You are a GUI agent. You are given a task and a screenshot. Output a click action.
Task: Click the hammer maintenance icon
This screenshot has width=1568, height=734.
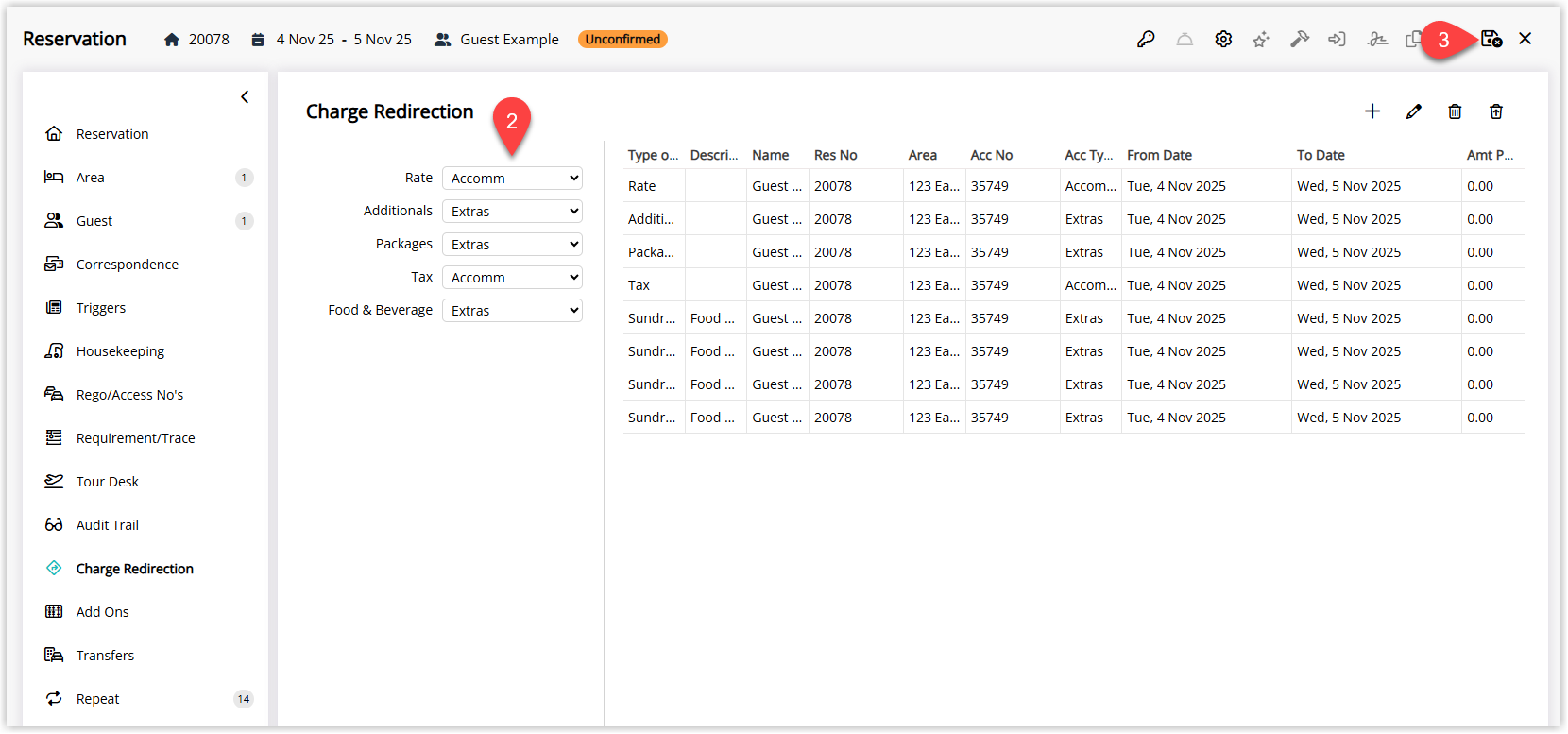(x=1300, y=39)
